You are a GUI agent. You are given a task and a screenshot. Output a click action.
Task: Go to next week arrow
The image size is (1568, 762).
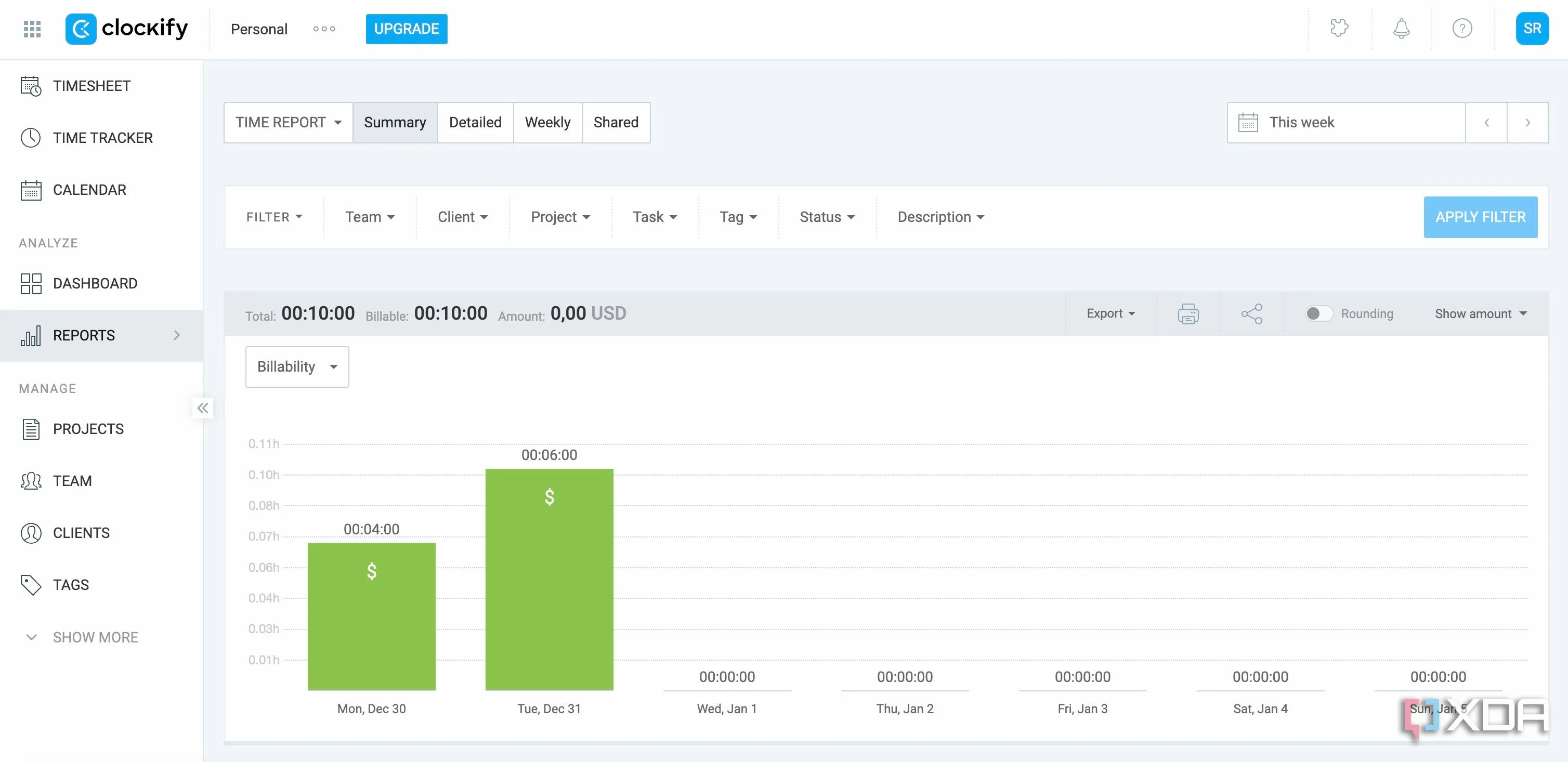click(x=1527, y=122)
